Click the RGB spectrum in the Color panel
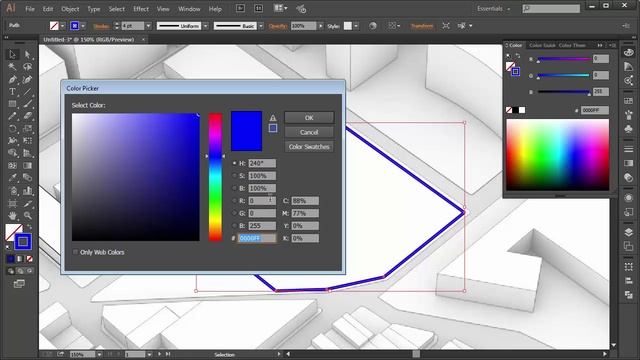640x360 pixels. [558, 155]
